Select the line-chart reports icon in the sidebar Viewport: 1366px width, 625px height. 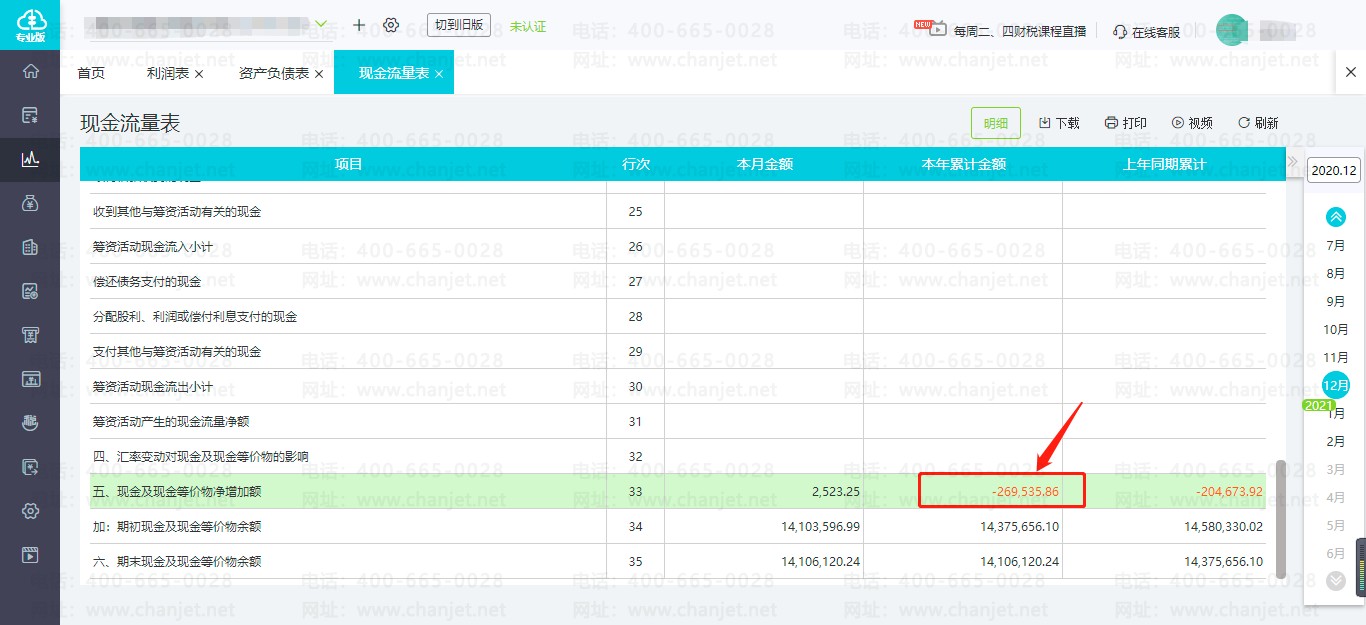point(30,159)
